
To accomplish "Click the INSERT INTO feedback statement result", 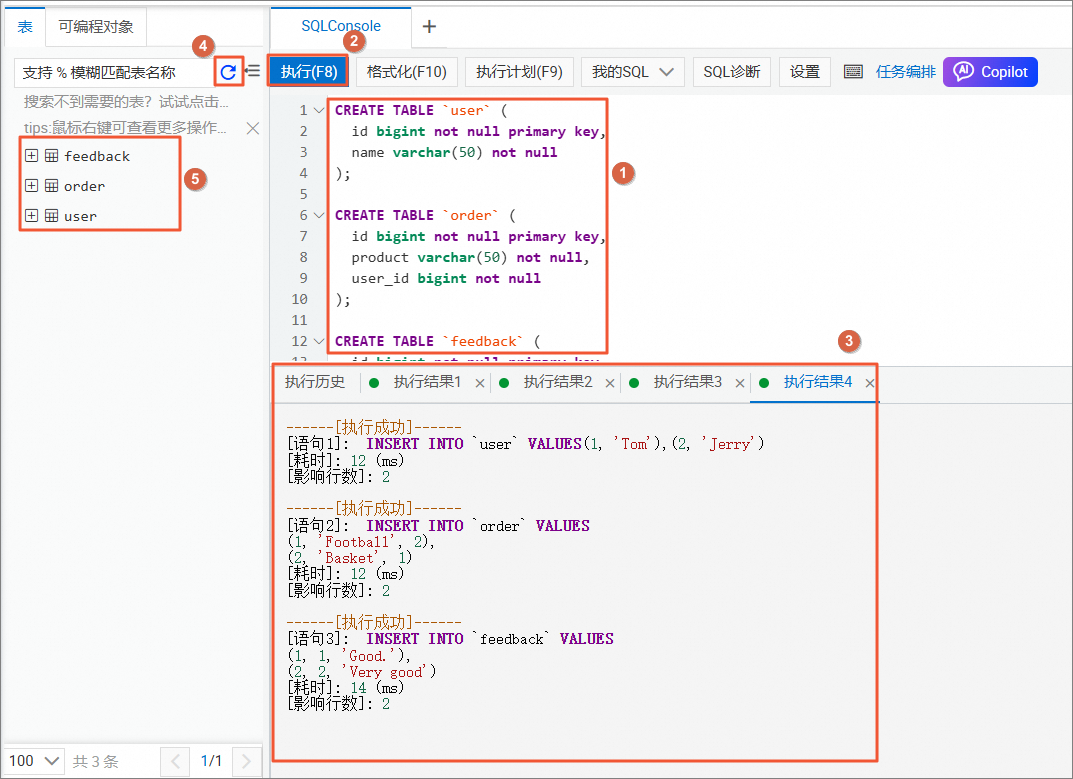I will coord(450,639).
